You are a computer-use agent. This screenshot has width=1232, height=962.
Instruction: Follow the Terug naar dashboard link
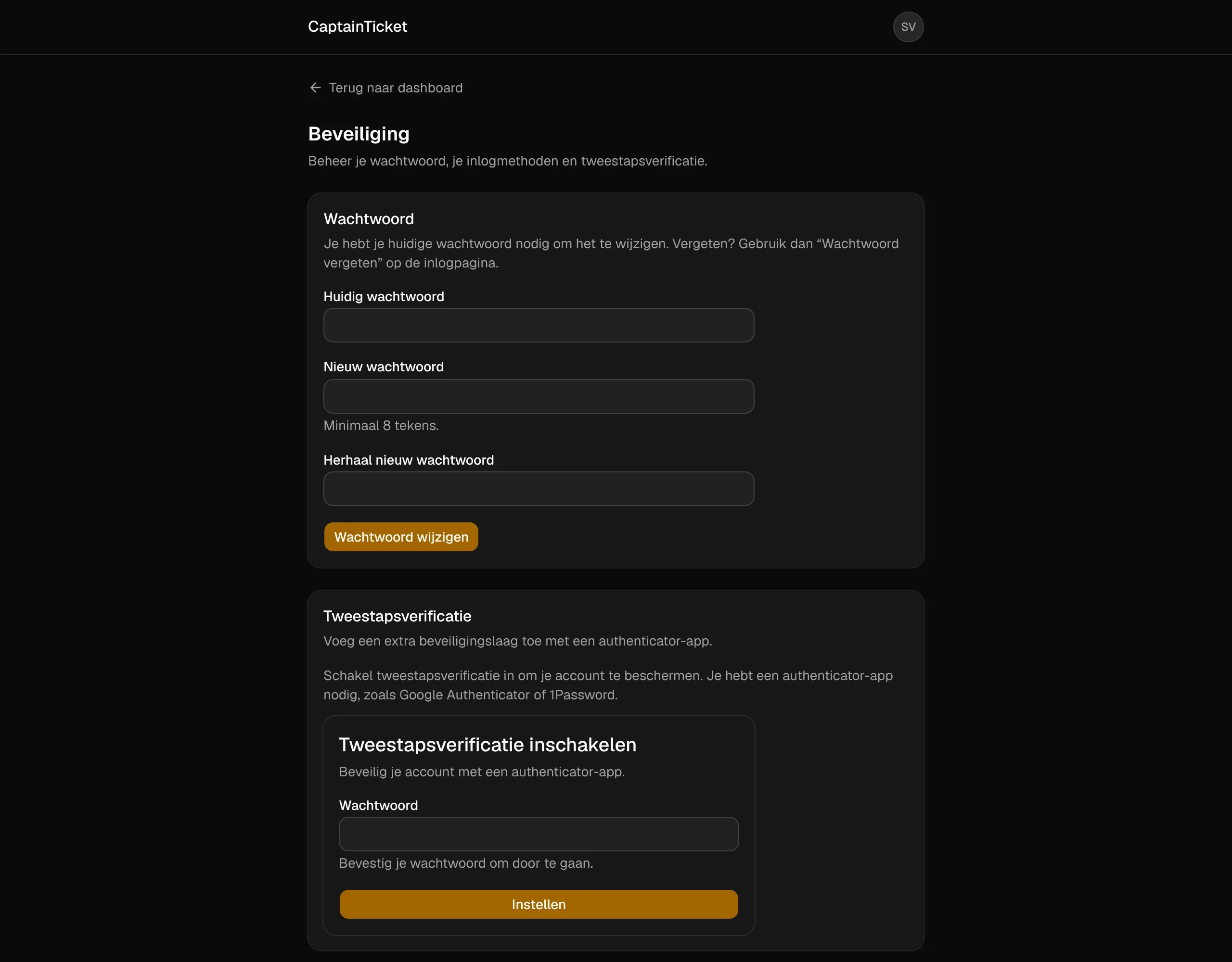coord(385,88)
